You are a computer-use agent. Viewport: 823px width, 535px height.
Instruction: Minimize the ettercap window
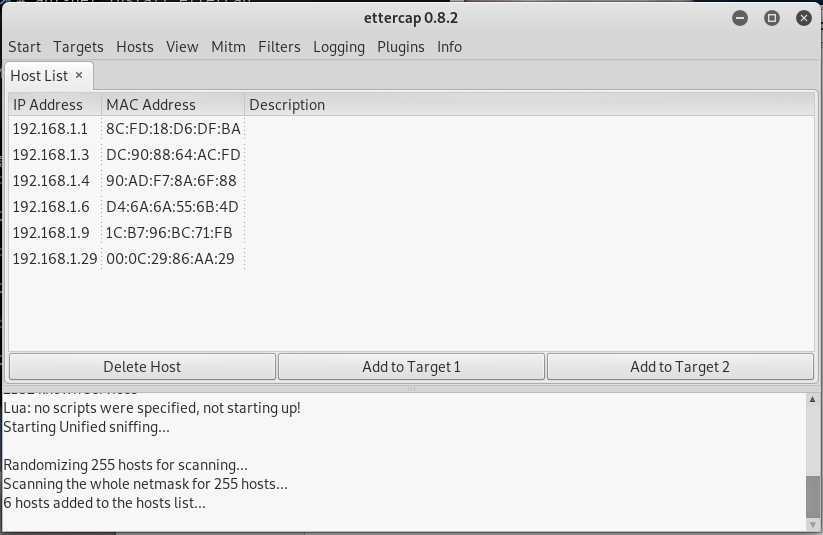point(740,18)
